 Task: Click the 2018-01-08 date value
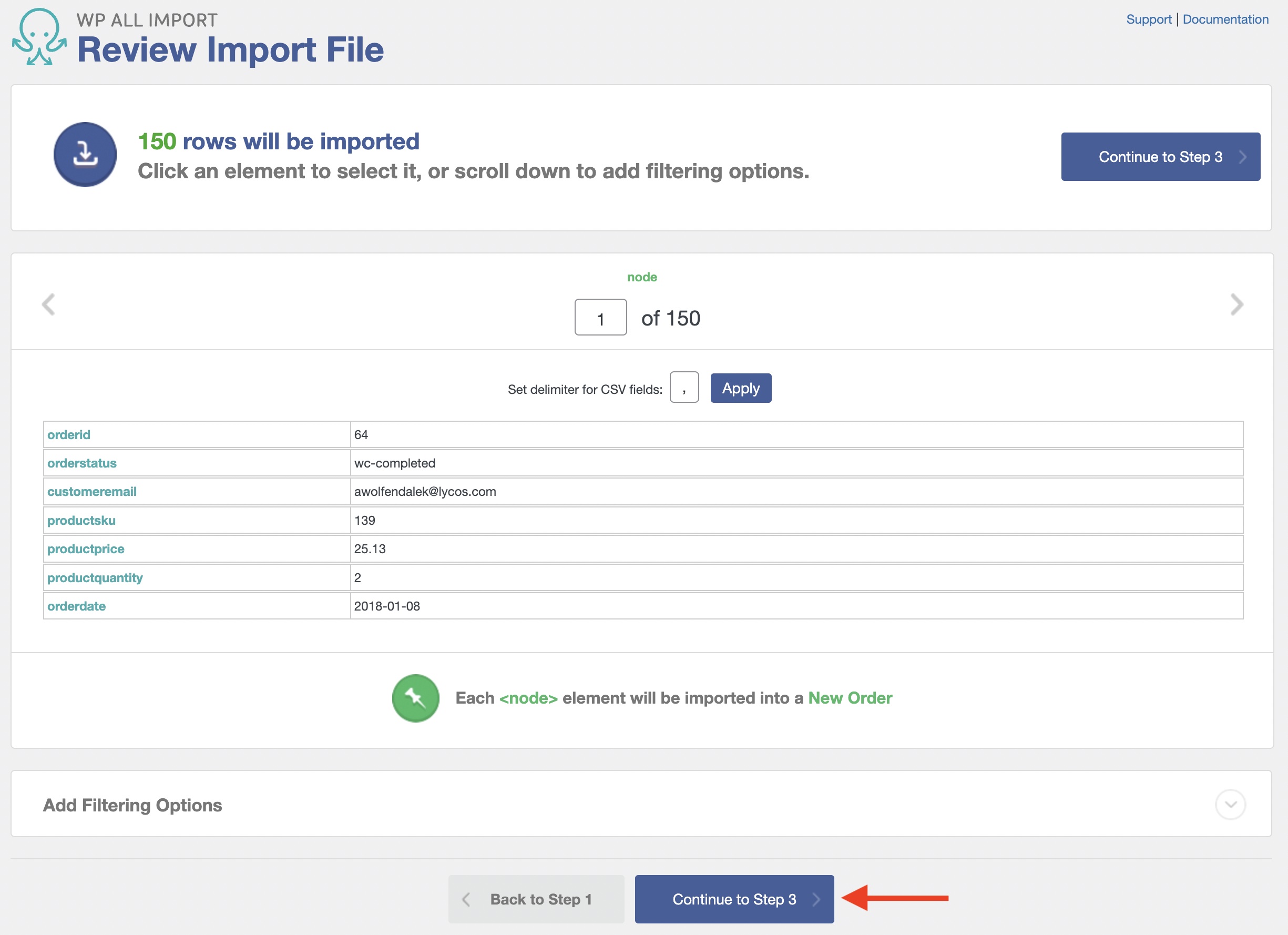pos(387,606)
